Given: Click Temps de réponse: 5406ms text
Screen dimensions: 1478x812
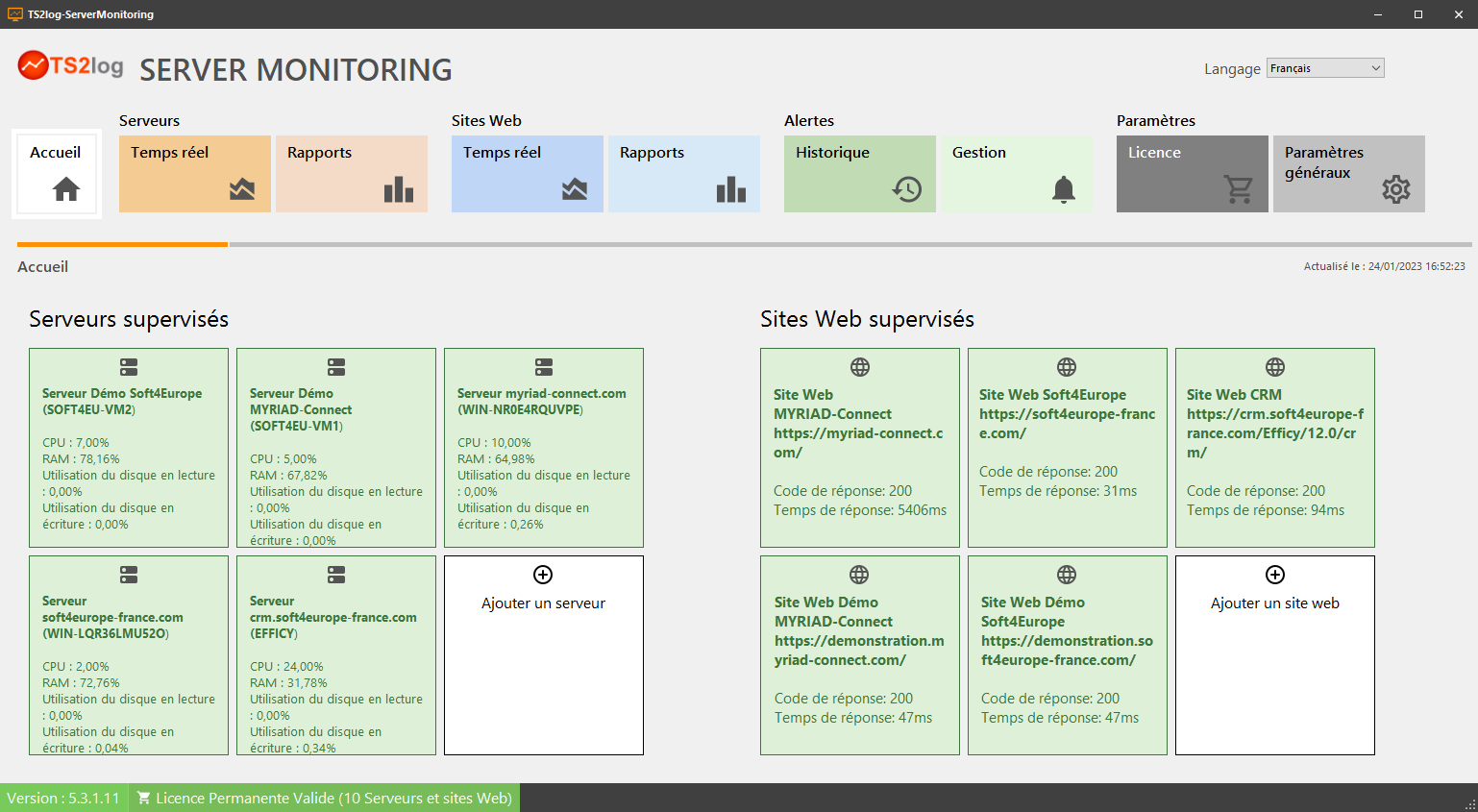Looking at the screenshot, I should pos(860,510).
